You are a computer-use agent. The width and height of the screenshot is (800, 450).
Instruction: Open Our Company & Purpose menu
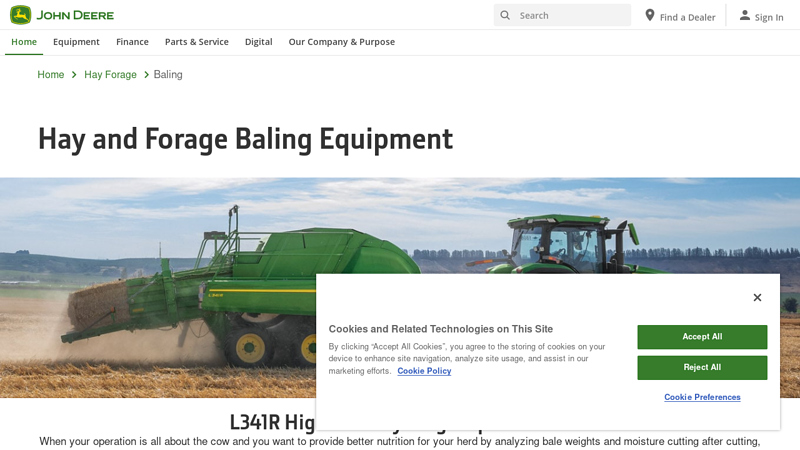point(341,42)
